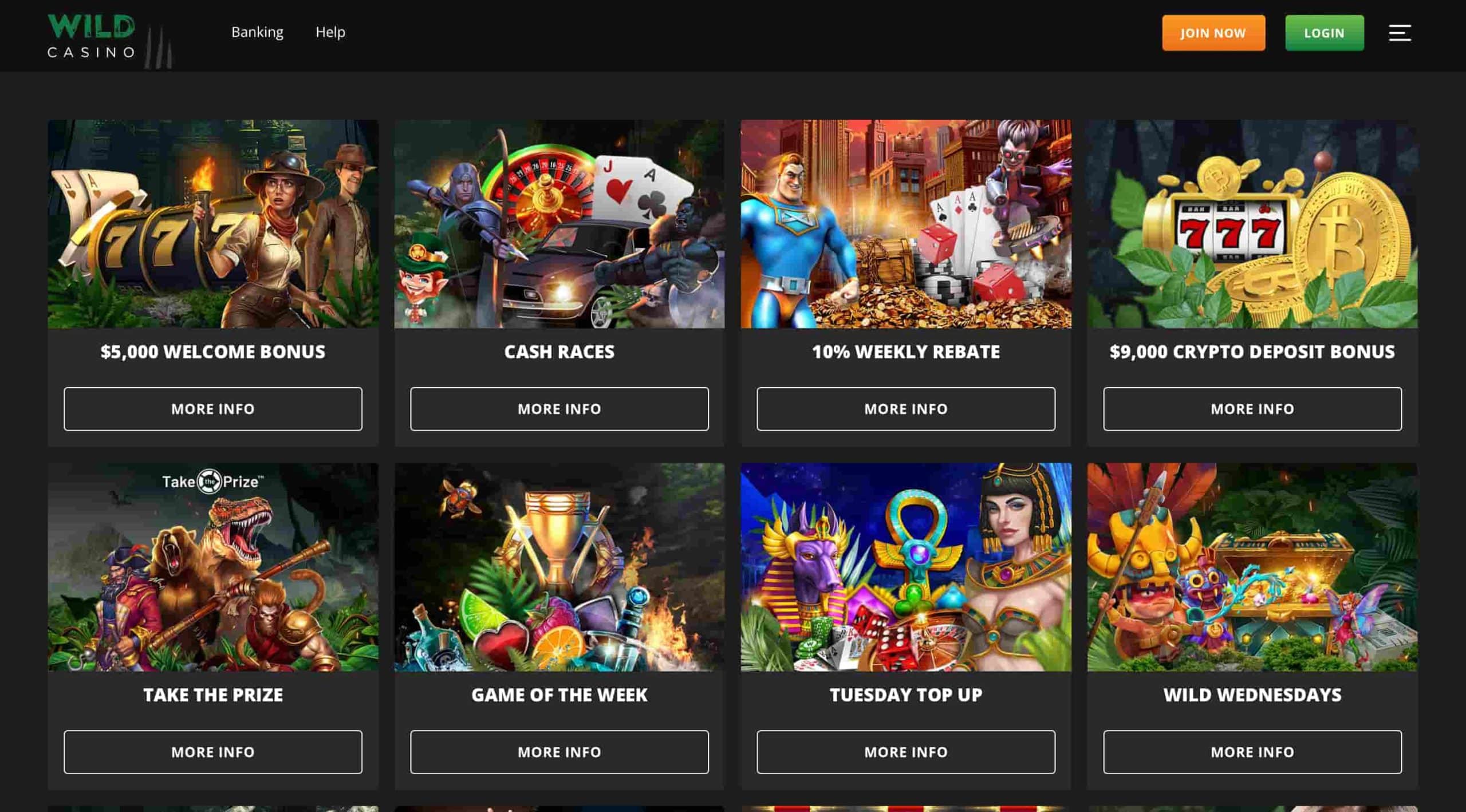Click More Info under Tuesday Top Up
The width and height of the screenshot is (1466, 812).
click(906, 752)
